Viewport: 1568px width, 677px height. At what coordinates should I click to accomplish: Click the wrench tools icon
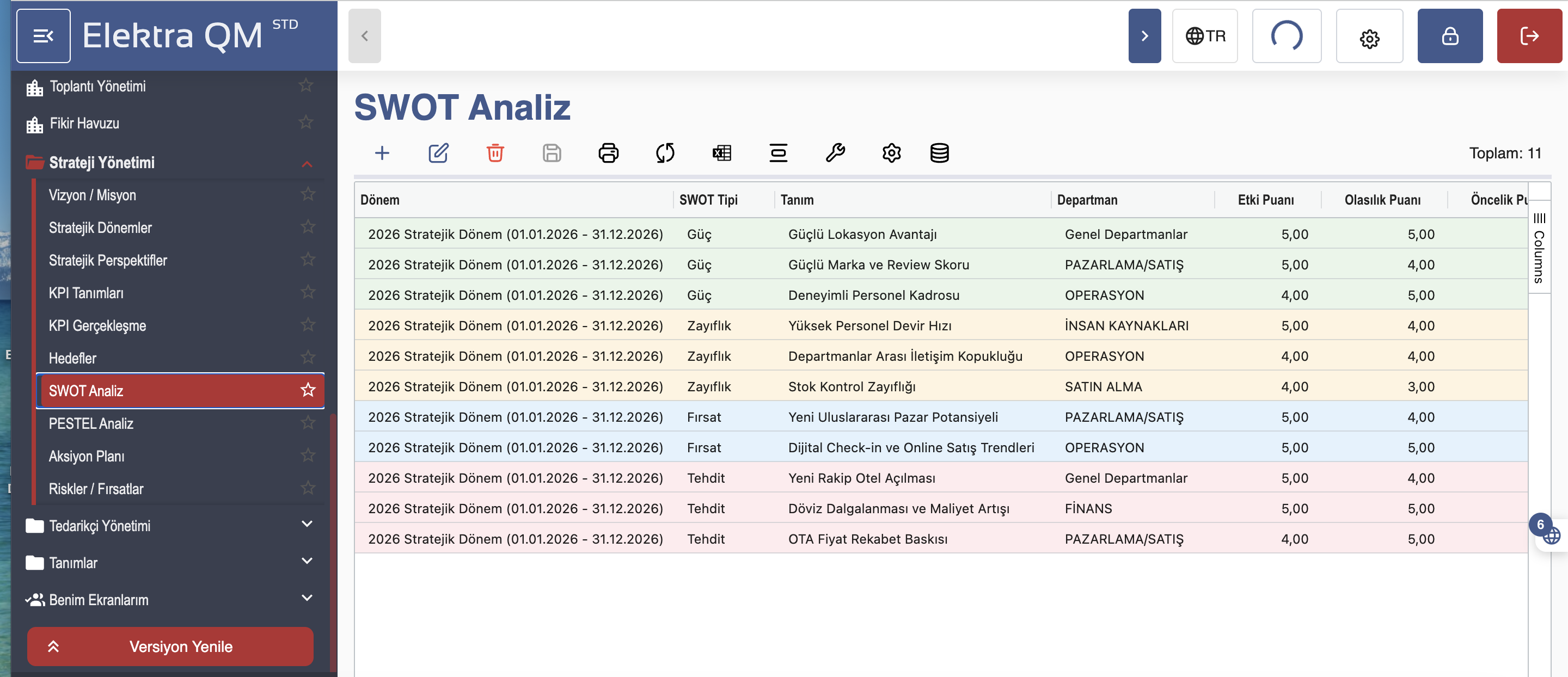click(x=835, y=153)
